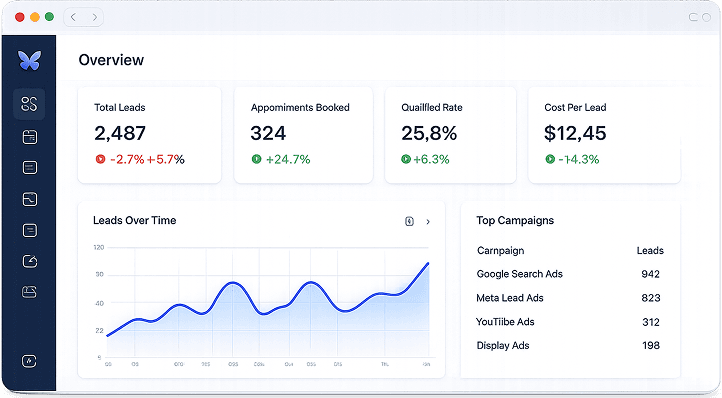
Task: Open the wave chart icon in sidebar
Action: coord(29,199)
